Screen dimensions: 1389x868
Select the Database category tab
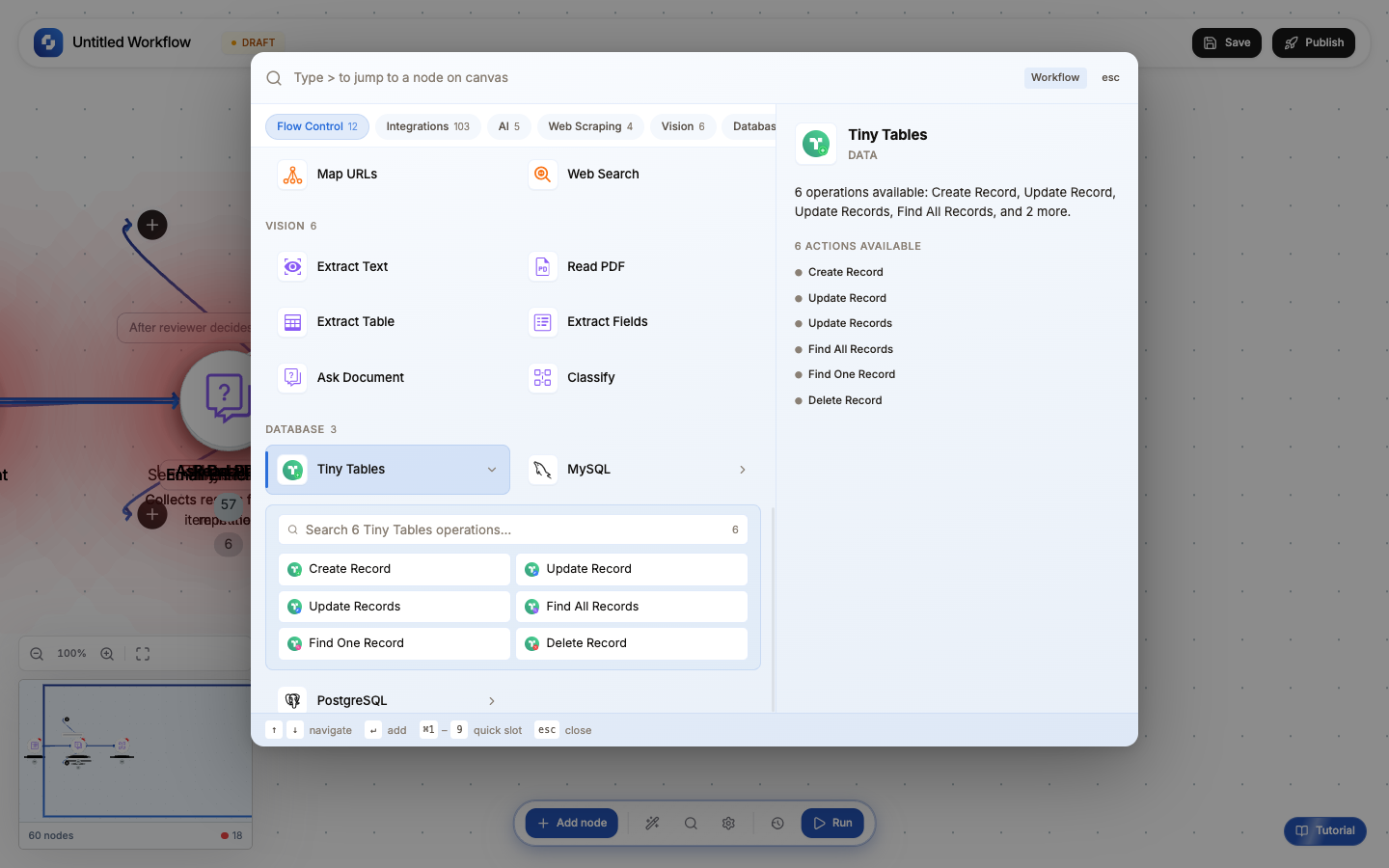pyautogui.click(x=749, y=126)
